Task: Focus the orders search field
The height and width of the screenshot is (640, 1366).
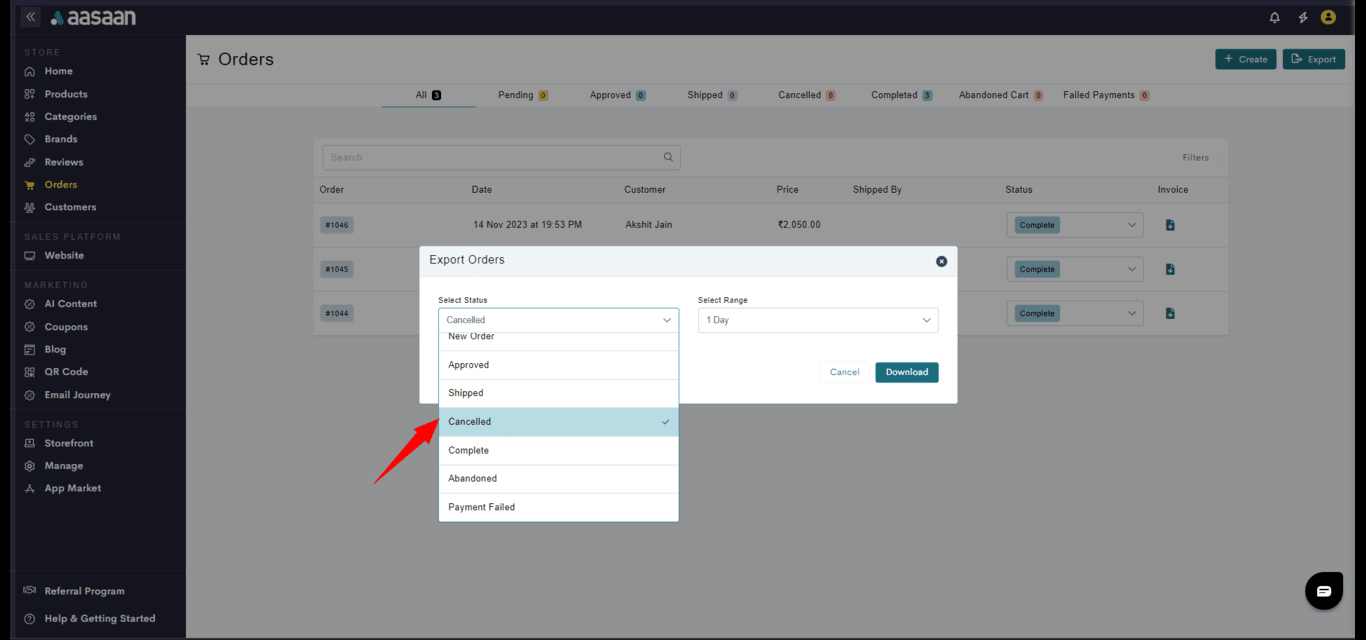Action: point(490,157)
